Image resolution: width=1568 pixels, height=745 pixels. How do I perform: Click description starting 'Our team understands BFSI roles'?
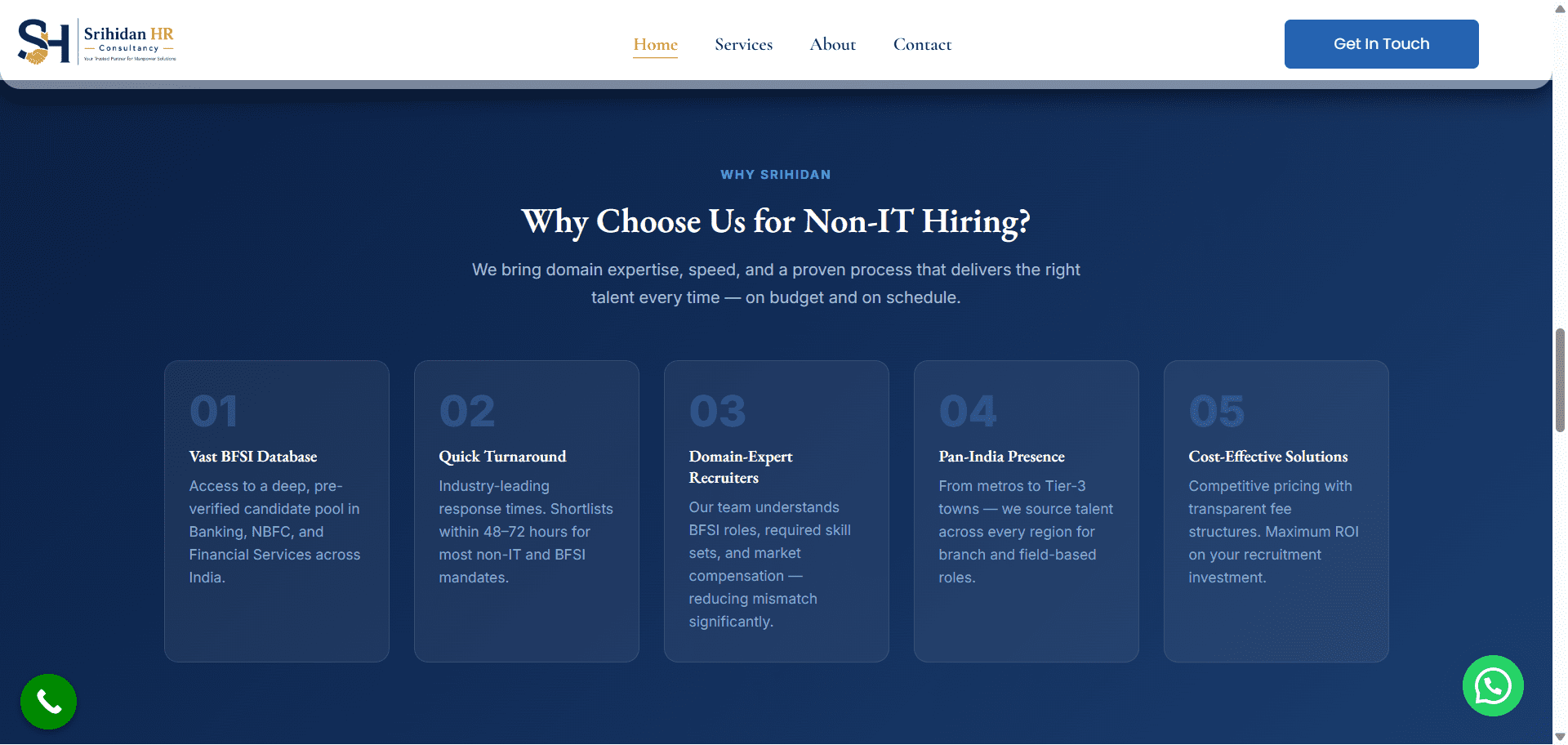point(769,564)
